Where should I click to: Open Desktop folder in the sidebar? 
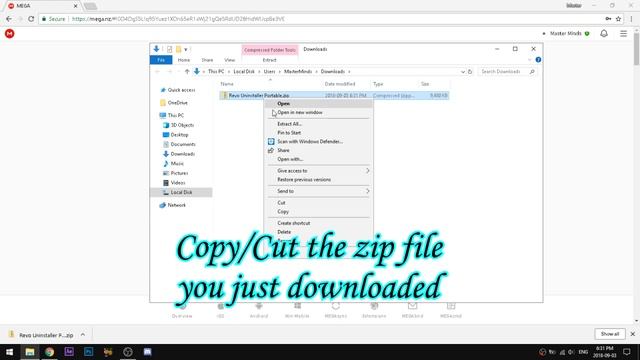pyautogui.click(x=179, y=135)
